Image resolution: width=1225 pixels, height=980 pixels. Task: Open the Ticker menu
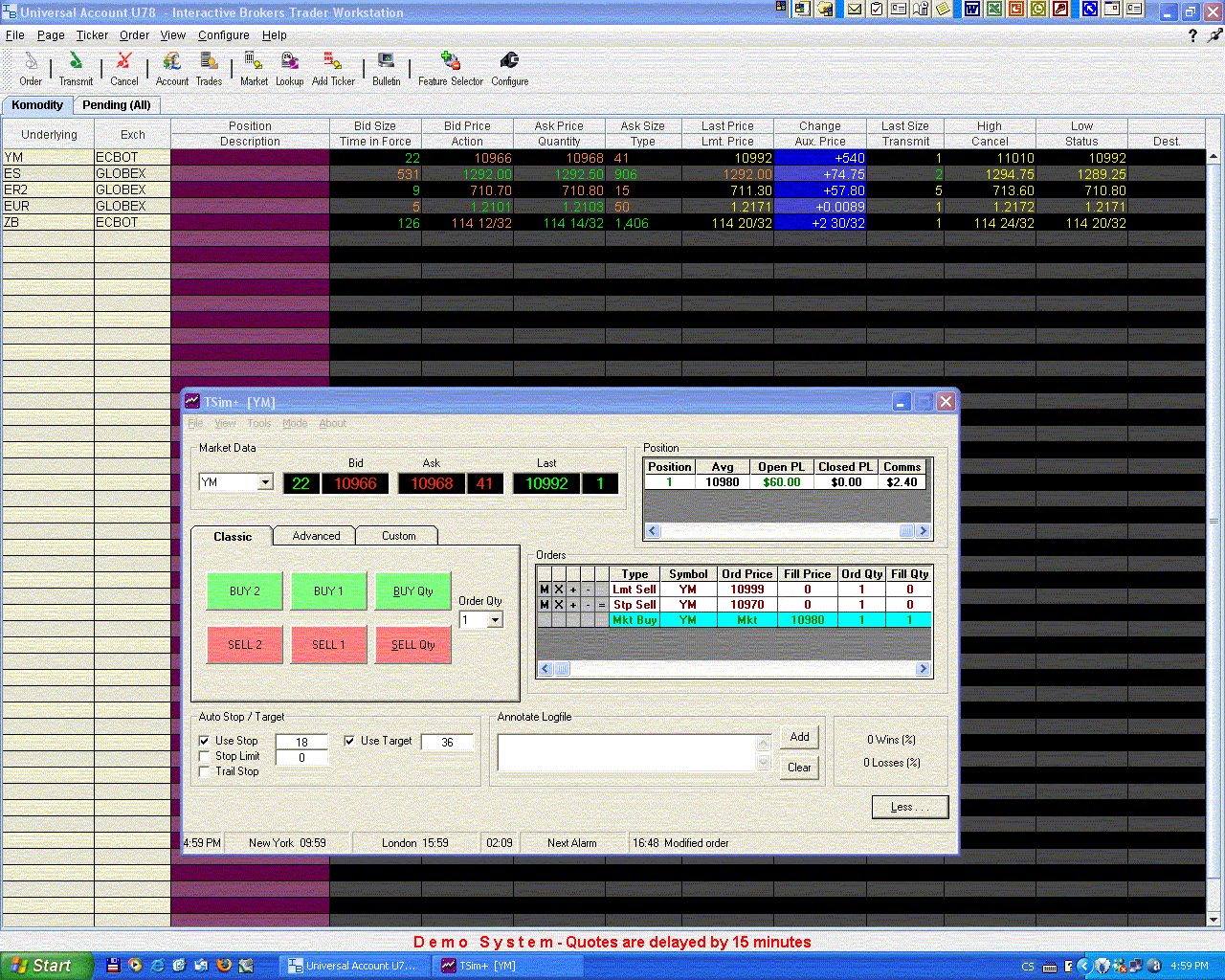point(92,35)
